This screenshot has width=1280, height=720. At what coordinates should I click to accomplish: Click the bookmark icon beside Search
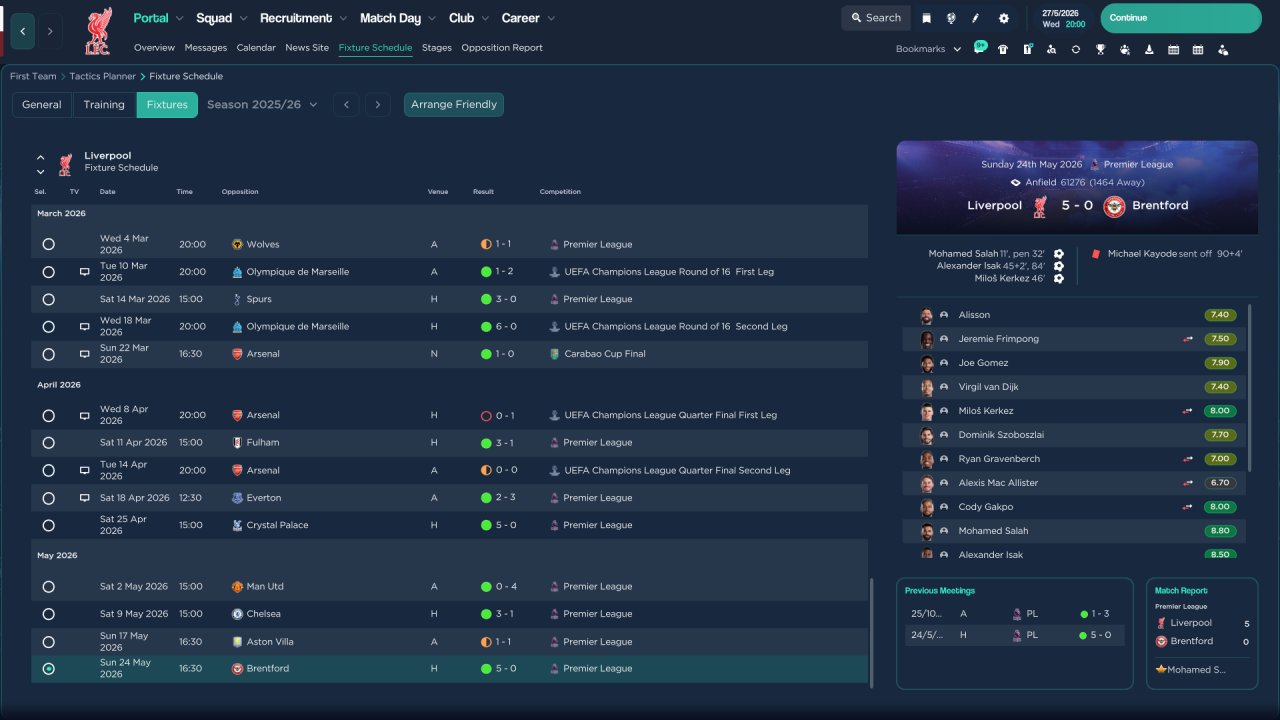tap(926, 18)
